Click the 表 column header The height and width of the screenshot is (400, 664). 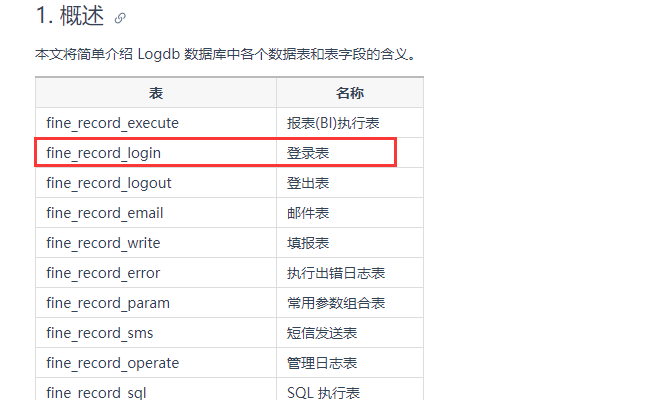[x=156, y=93]
